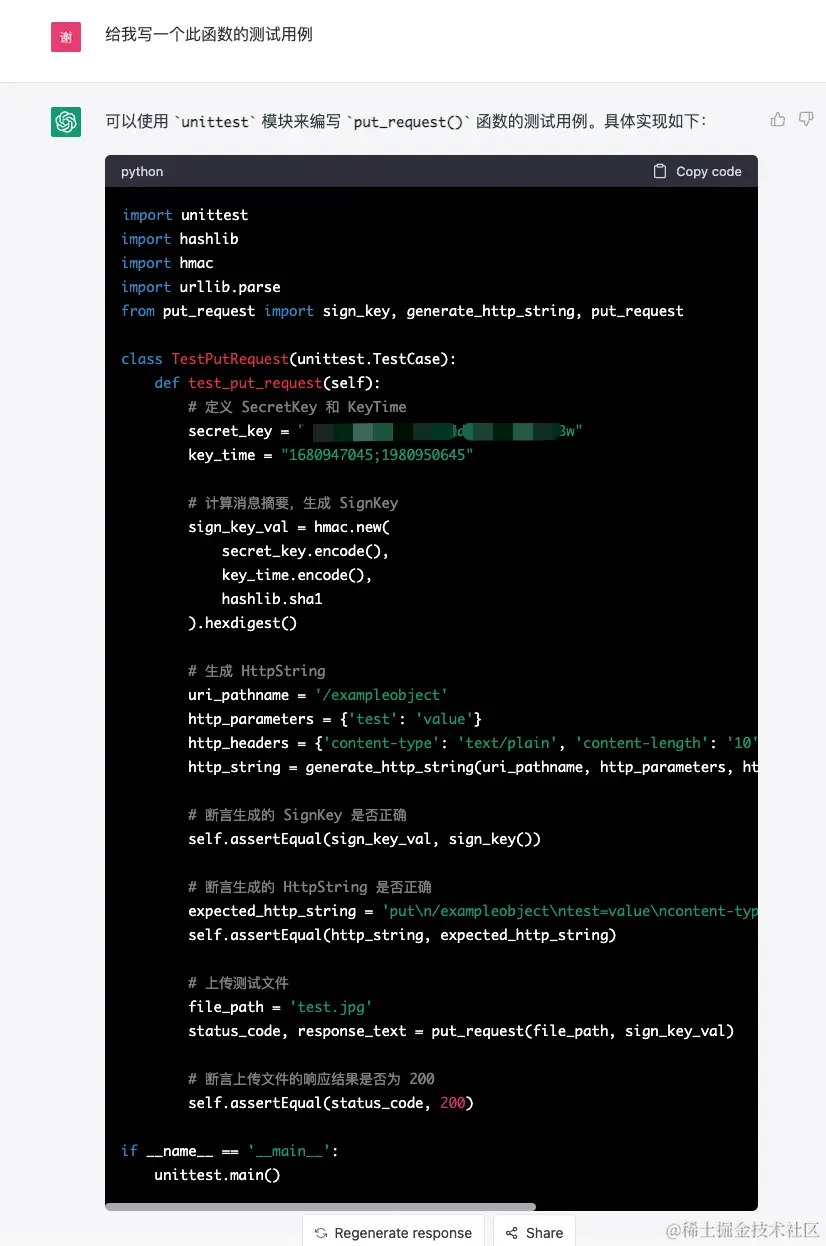Click the comment '# 断言生成的 HttpString 是否正确'
826x1246 pixels.
(x=310, y=887)
